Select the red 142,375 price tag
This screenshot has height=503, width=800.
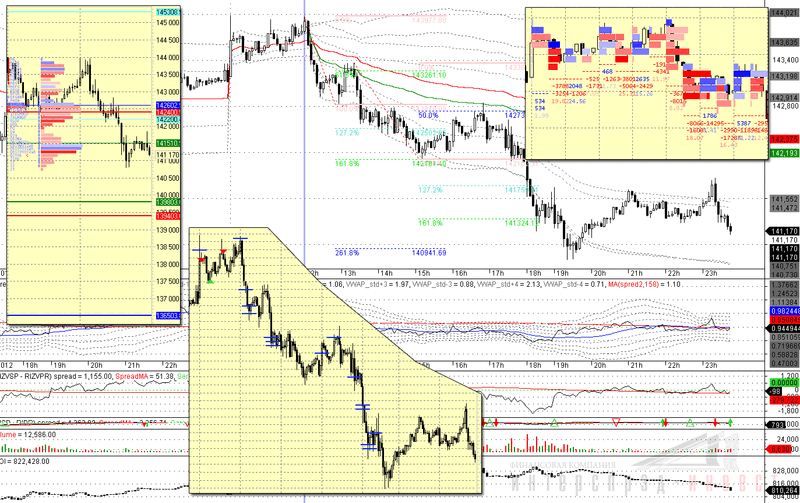tap(784, 139)
